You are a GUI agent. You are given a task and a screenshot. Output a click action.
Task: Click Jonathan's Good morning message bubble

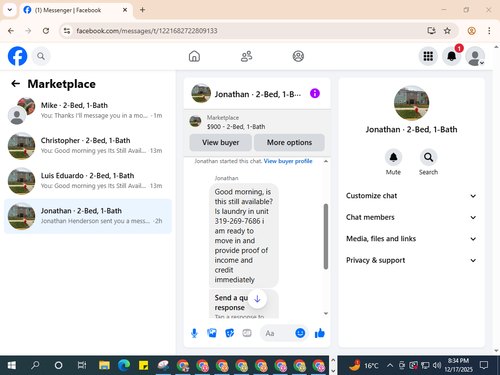[244, 236]
